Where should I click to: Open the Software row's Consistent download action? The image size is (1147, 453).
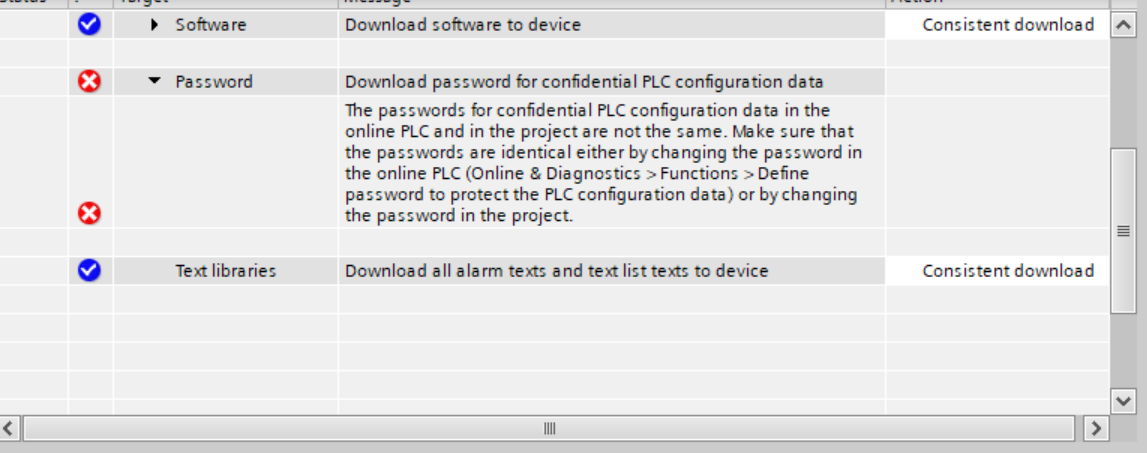(x=1007, y=24)
